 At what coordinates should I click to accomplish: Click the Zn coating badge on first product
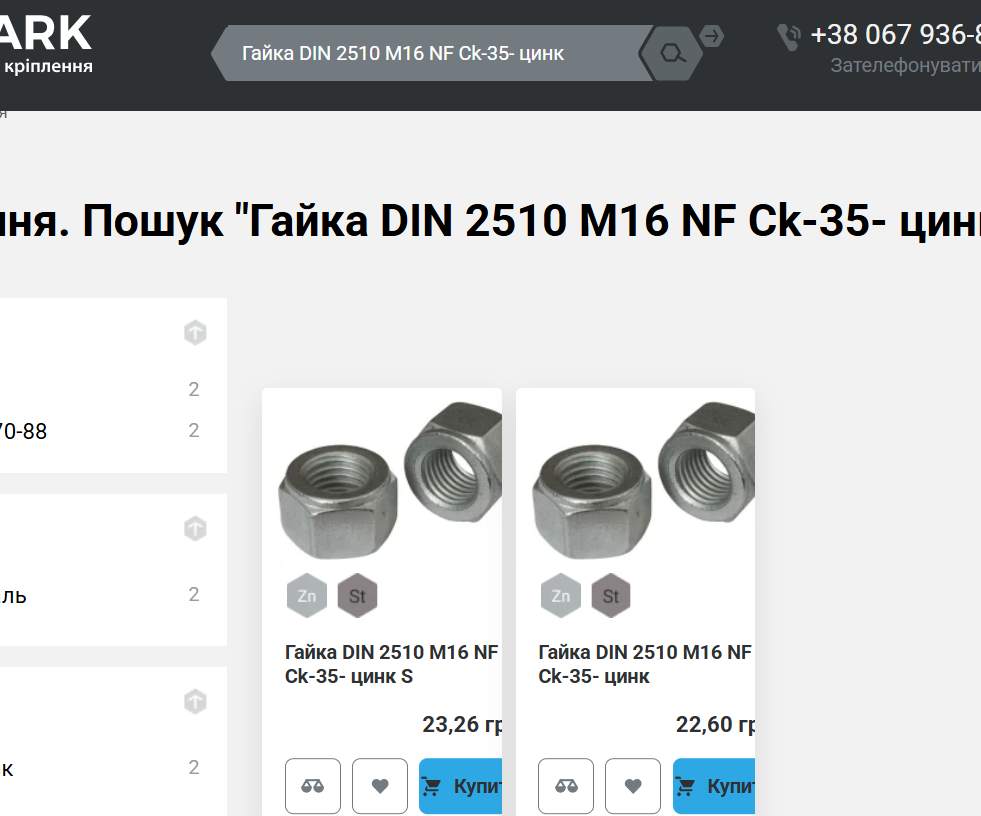pos(307,596)
